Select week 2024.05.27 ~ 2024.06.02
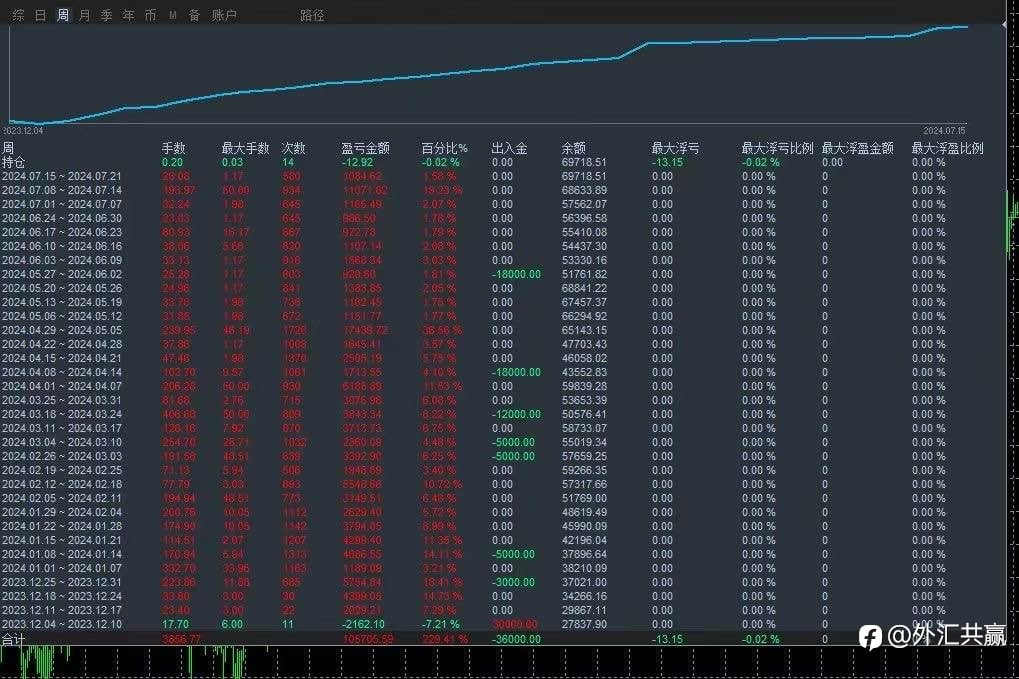This screenshot has width=1019, height=679. click(61, 274)
